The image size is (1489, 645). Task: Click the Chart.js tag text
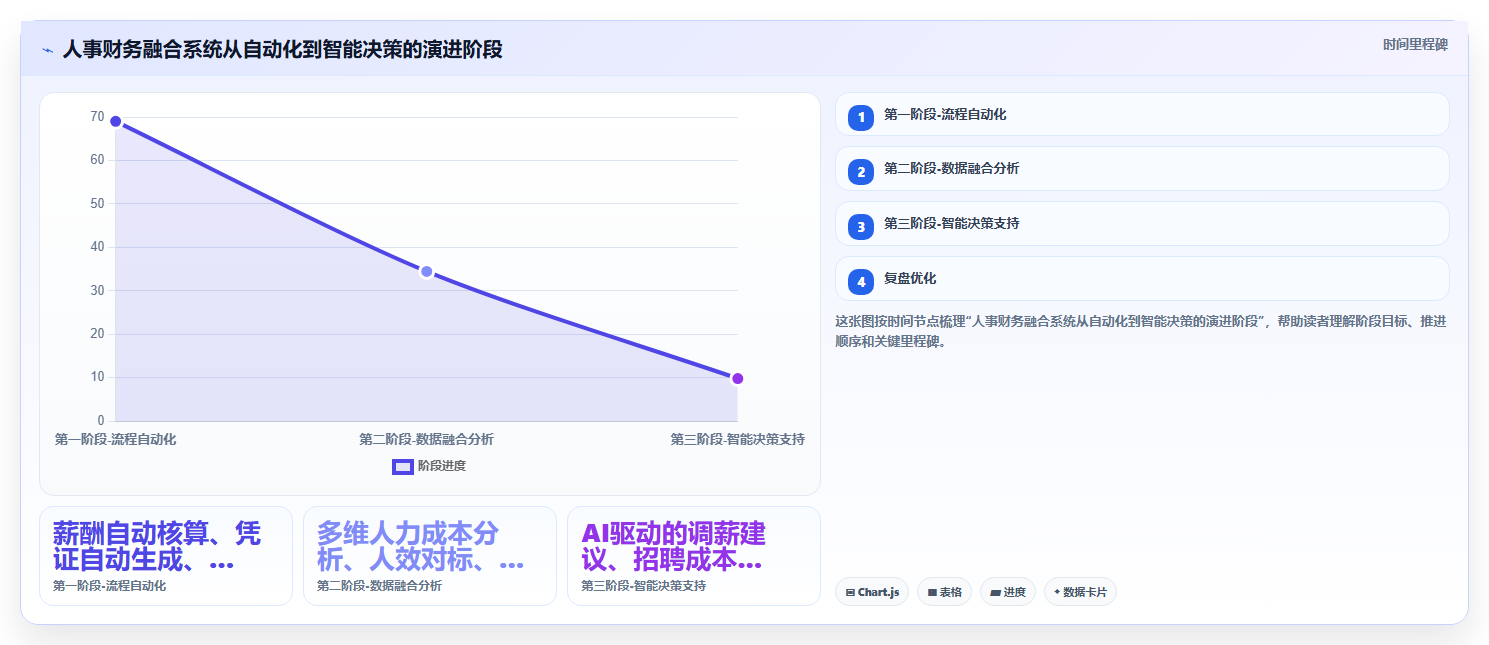[878, 592]
